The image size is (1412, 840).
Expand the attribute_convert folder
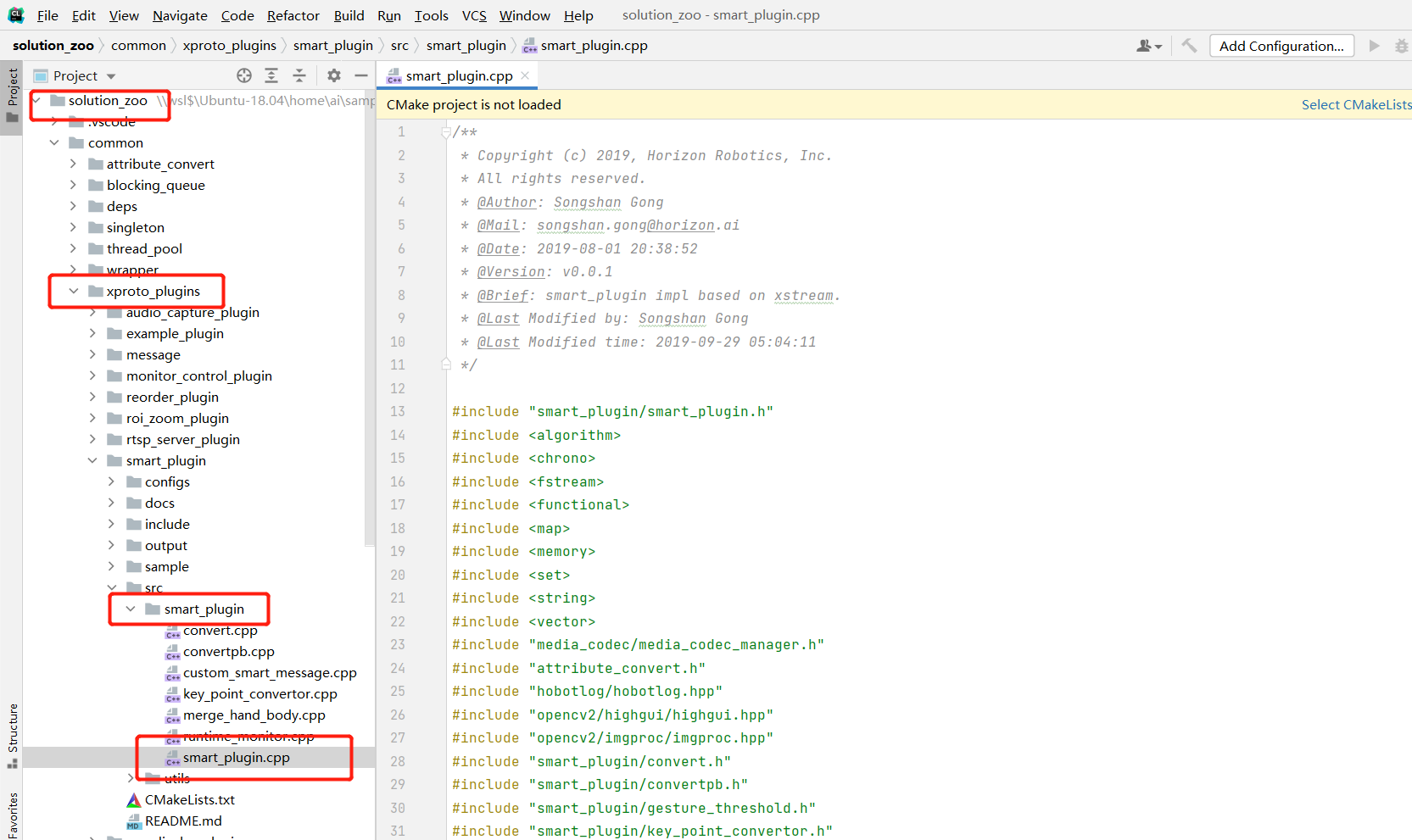click(73, 164)
